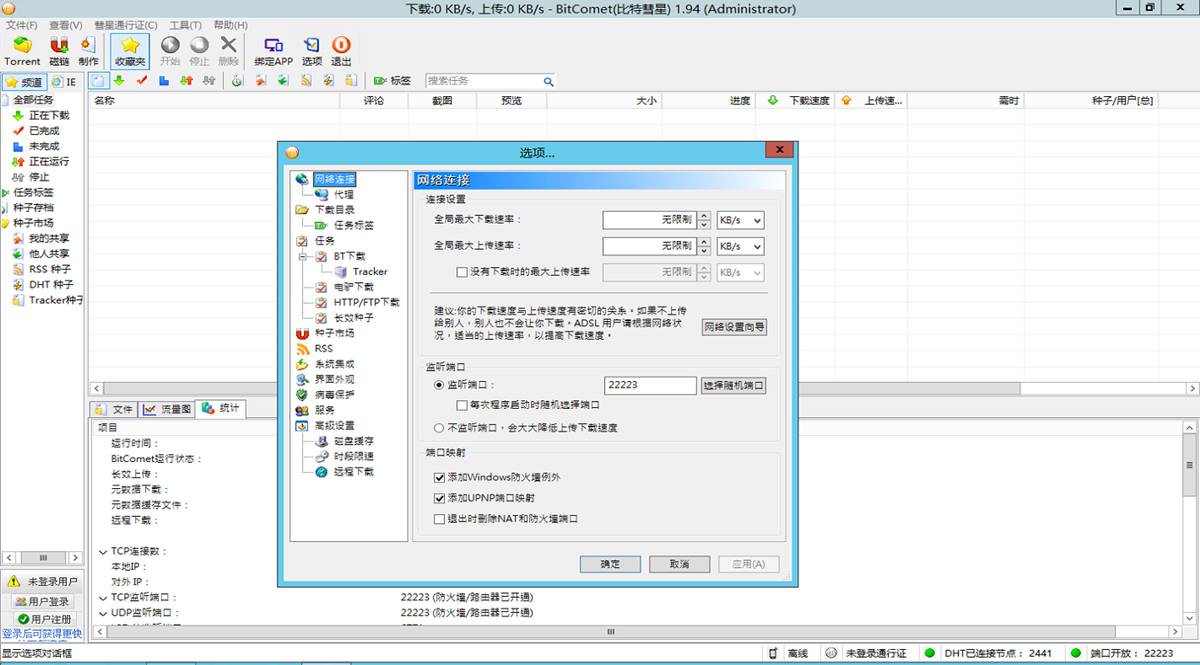Select the 不监听端口 radio button

click(x=438, y=428)
